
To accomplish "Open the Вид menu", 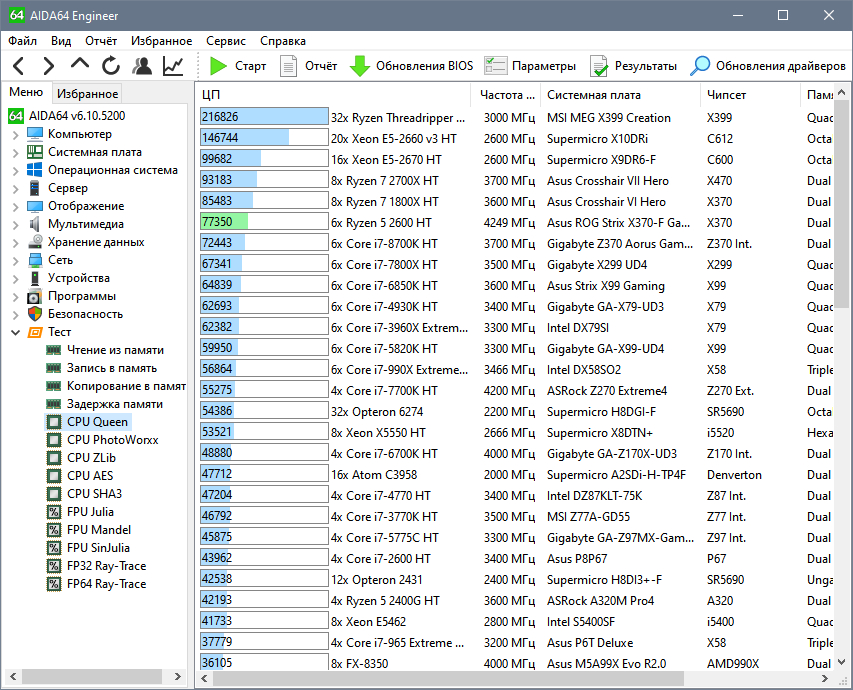I will [61, 41].
